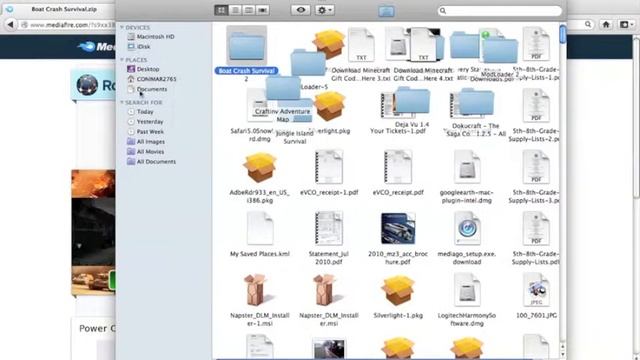Select Napster_DLM_Installer-1.msi icon
This screenshot has width=640, height=360.
pos(256,290)
